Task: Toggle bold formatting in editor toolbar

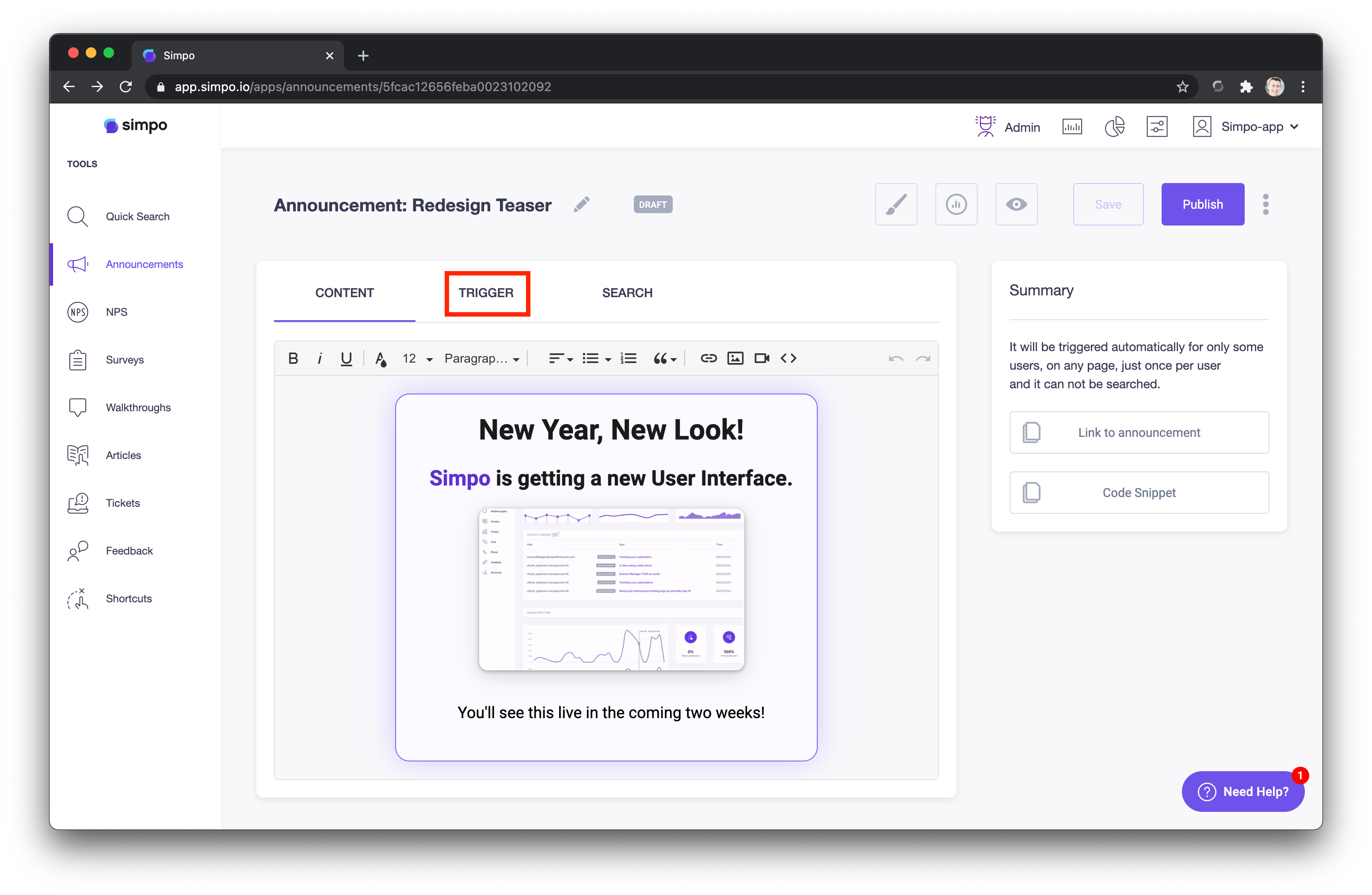Action: click(293, 358)
